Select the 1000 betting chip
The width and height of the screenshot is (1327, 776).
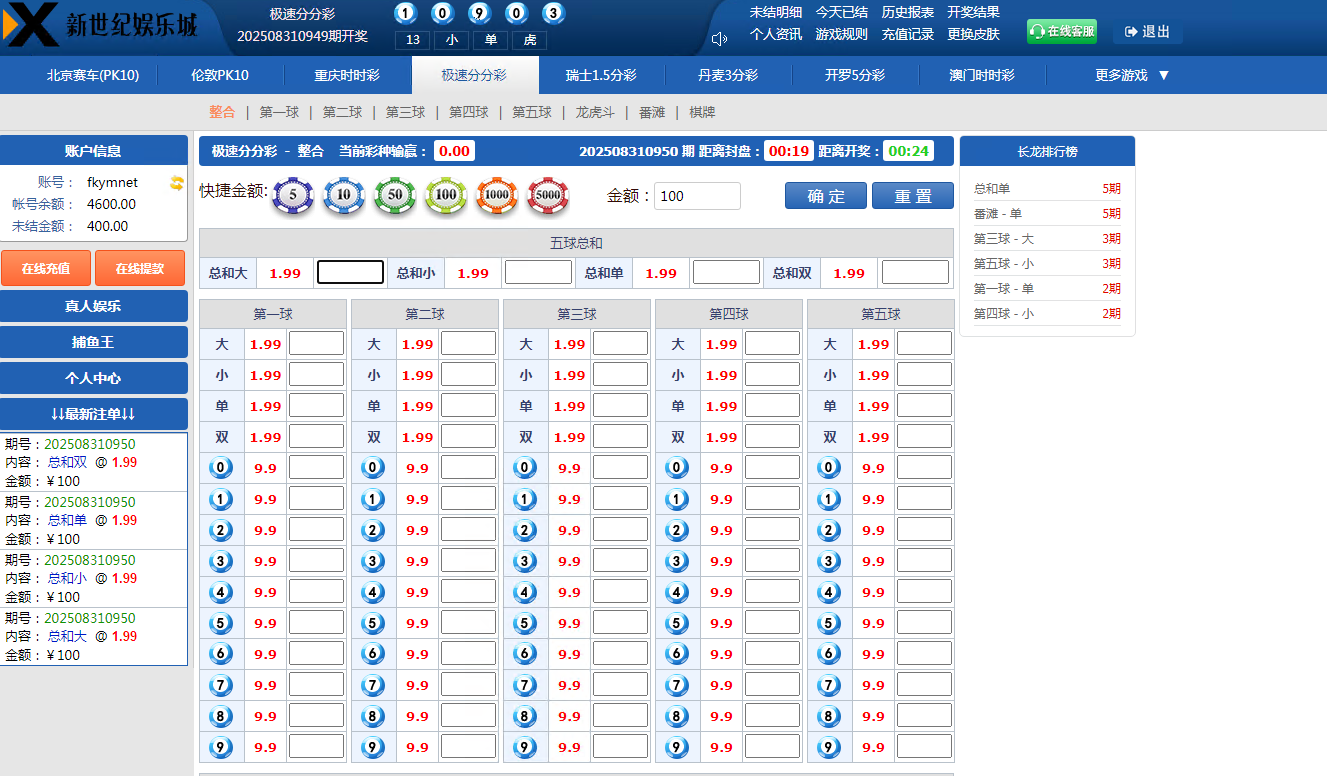pos(495,197)
